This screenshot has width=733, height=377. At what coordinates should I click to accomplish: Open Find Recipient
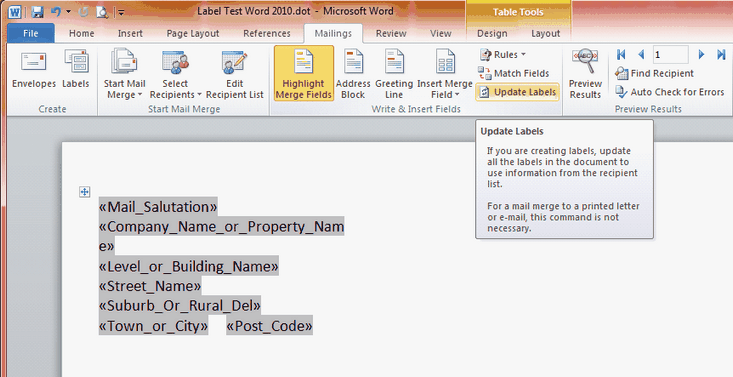(x=654, y=73)
